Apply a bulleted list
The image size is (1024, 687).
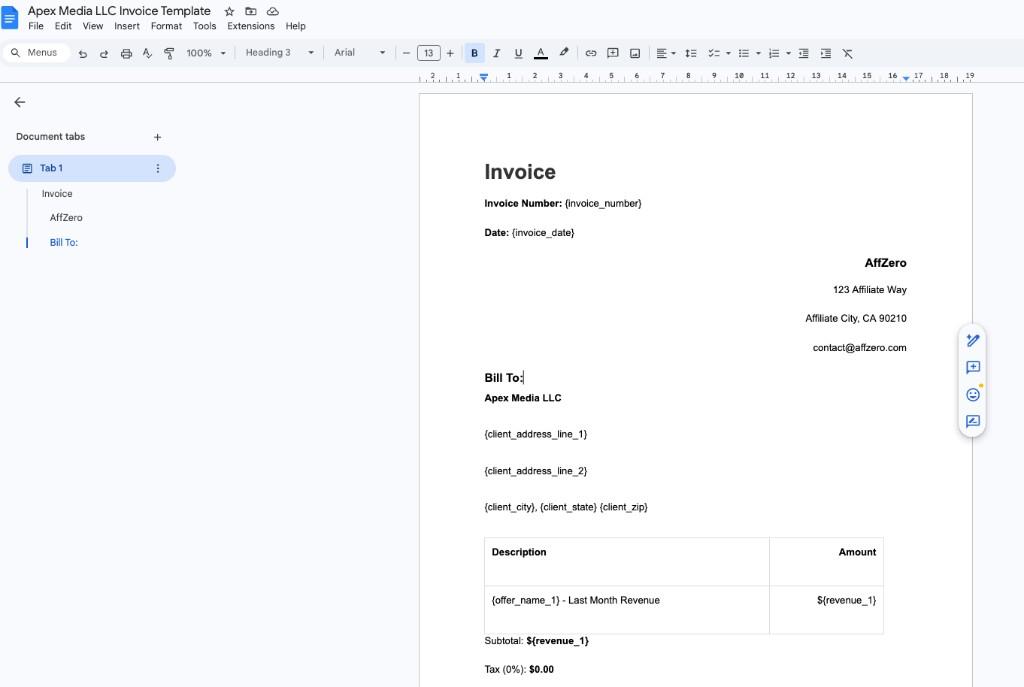tap(744, 54)
